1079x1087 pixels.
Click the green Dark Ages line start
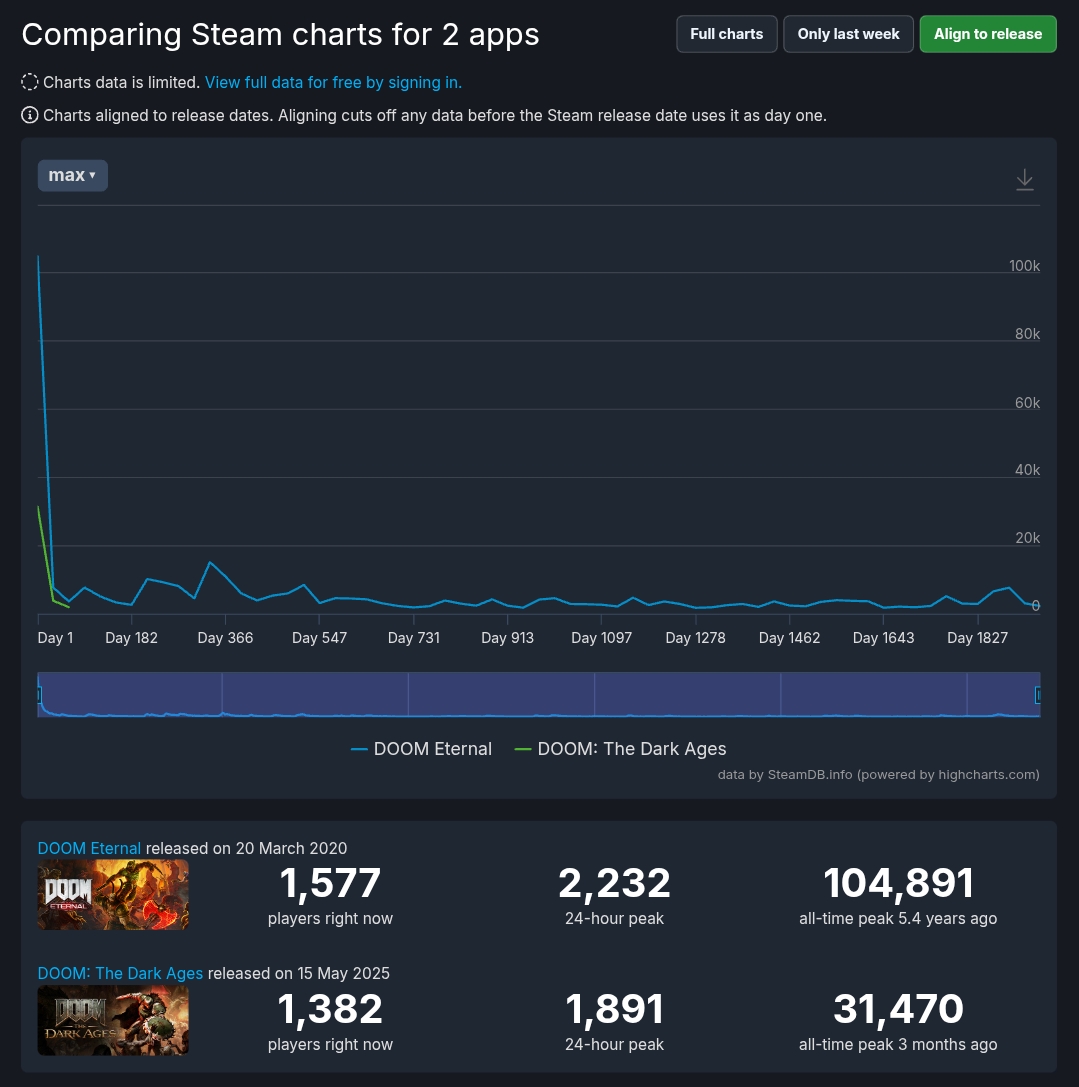(x=38, y=507)
